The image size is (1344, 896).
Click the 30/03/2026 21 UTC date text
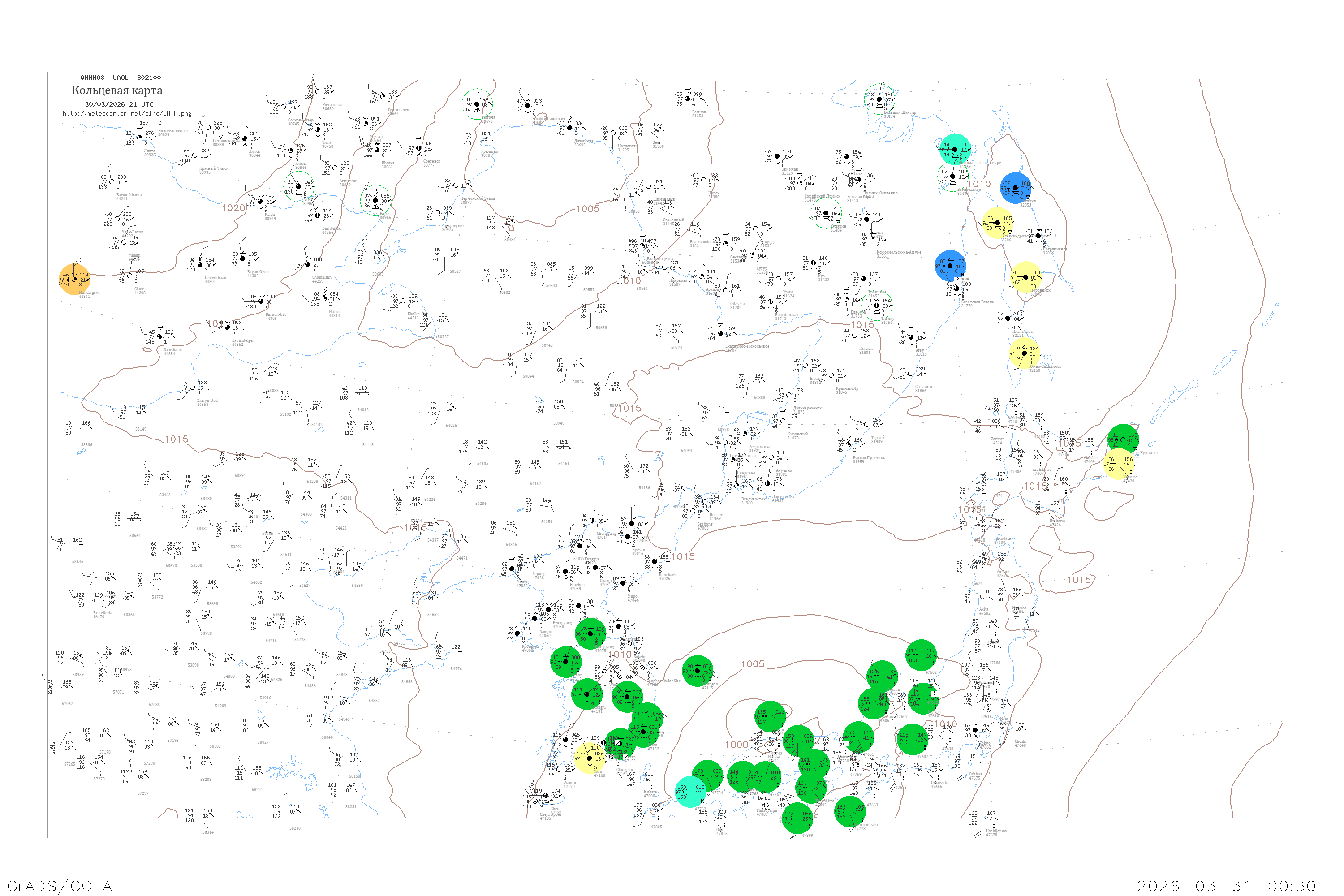click(x=119, y=104)
